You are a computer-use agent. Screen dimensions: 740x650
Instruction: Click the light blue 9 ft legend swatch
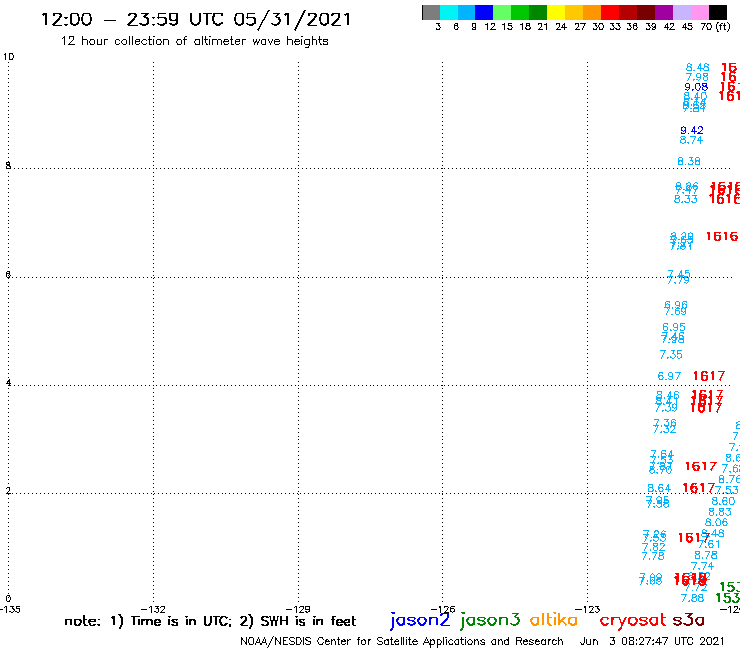click(x=467, y=12)
